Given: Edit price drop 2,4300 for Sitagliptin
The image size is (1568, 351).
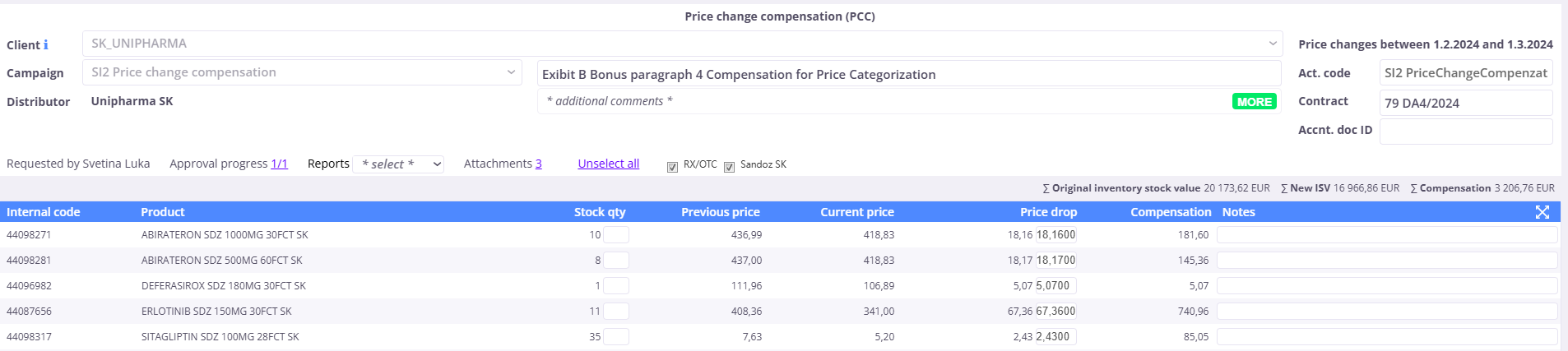Looking at the screenshot, I should [1055, 337].
